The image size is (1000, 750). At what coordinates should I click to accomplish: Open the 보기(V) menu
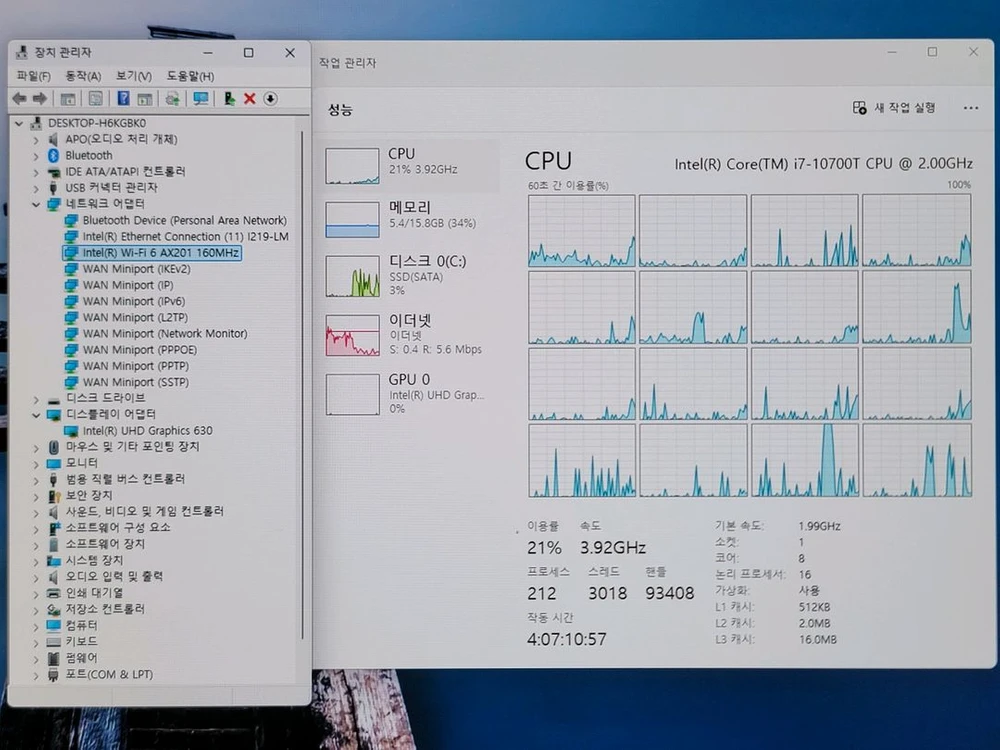click(133, 76)
